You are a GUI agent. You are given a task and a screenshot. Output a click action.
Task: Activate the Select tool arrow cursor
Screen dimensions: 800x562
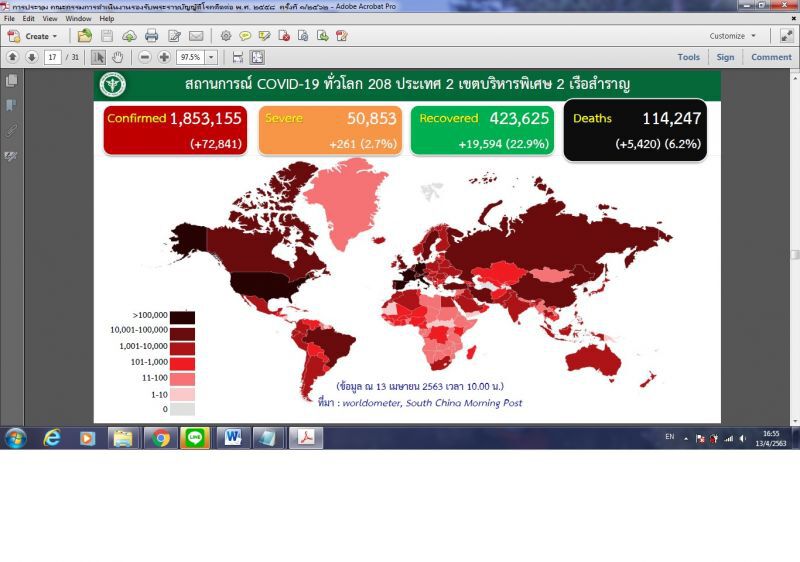(x=98, y=57)
